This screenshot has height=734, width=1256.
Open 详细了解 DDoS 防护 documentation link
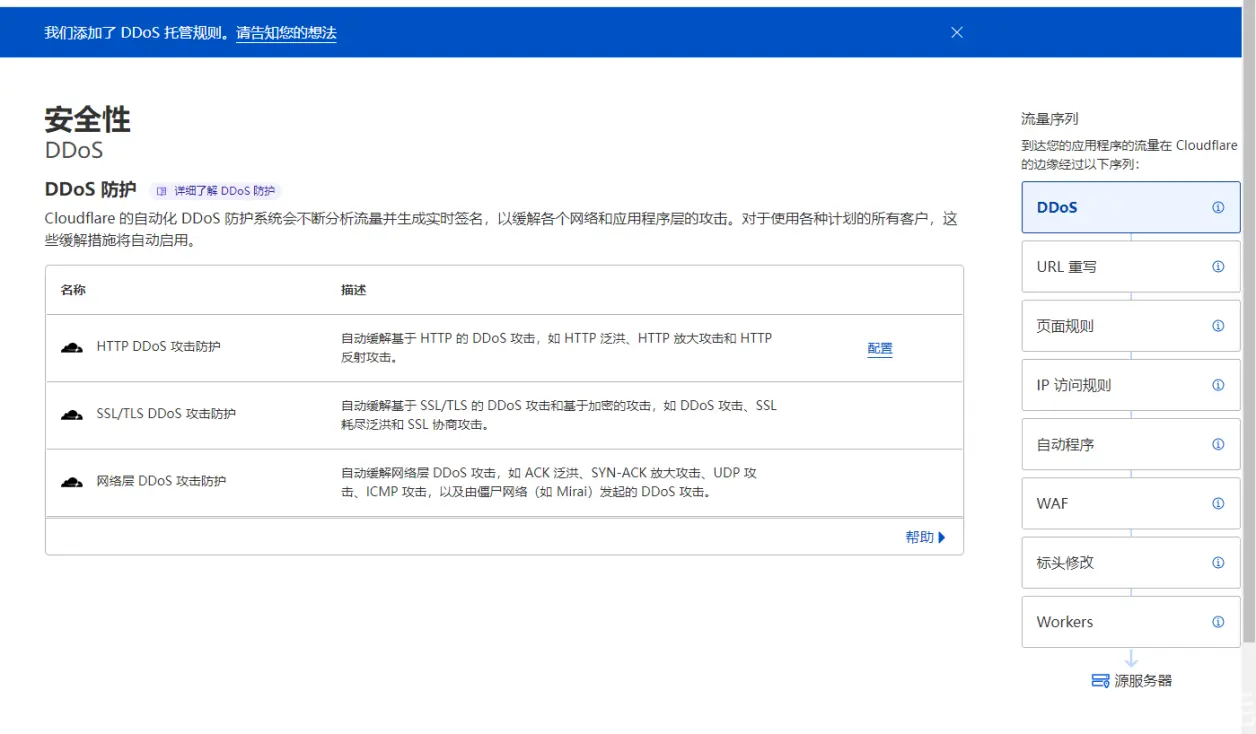225,191
